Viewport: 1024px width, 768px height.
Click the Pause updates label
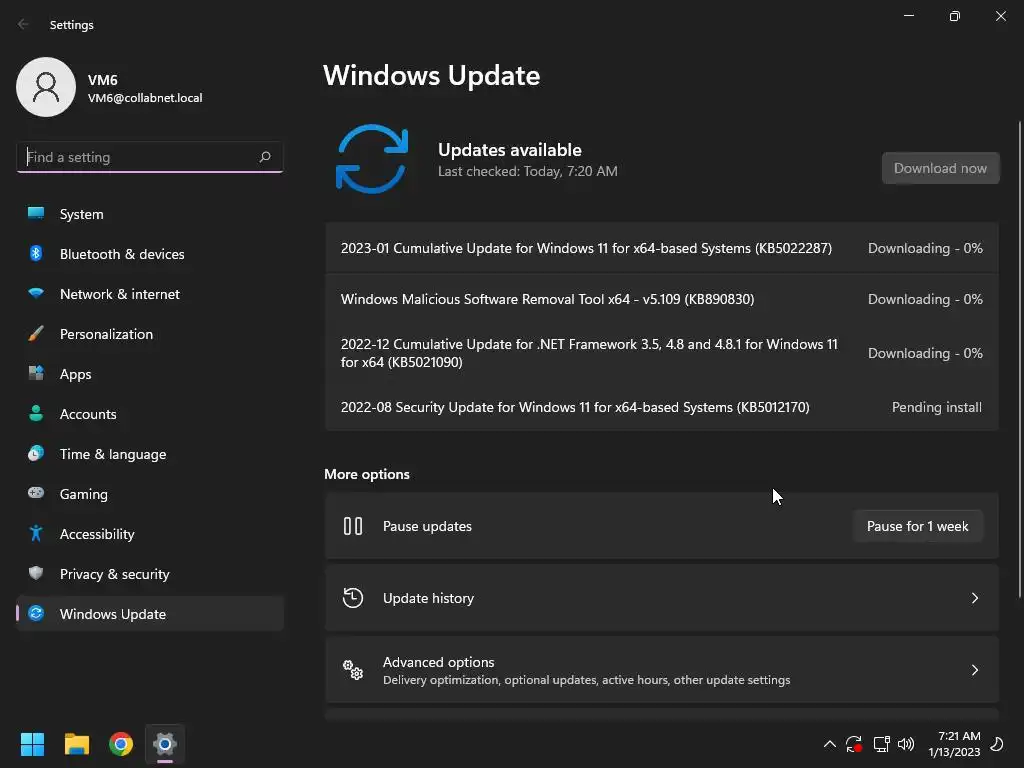427,526
